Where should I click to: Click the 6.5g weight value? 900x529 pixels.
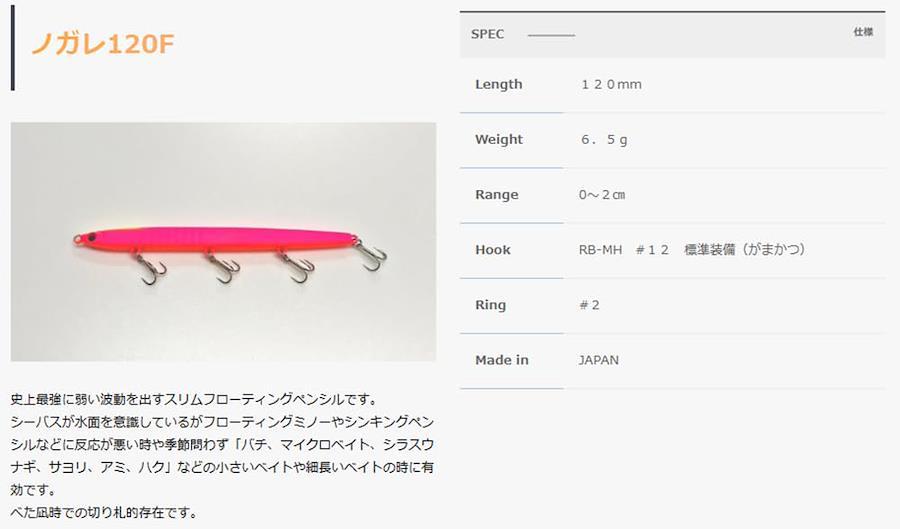point(604,139)
